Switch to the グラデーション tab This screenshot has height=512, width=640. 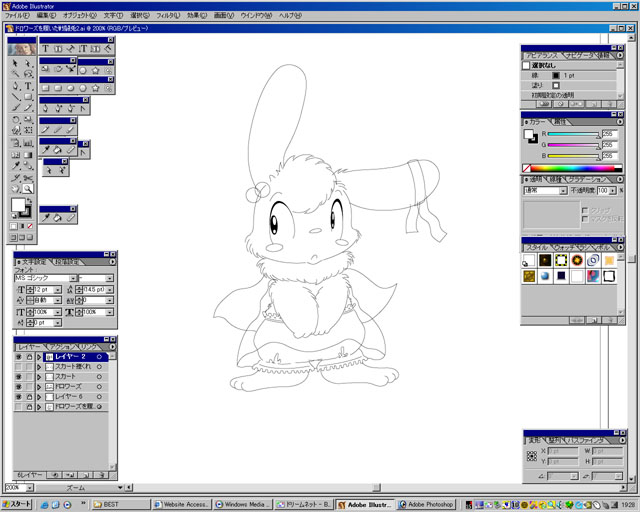click(586, 179)
